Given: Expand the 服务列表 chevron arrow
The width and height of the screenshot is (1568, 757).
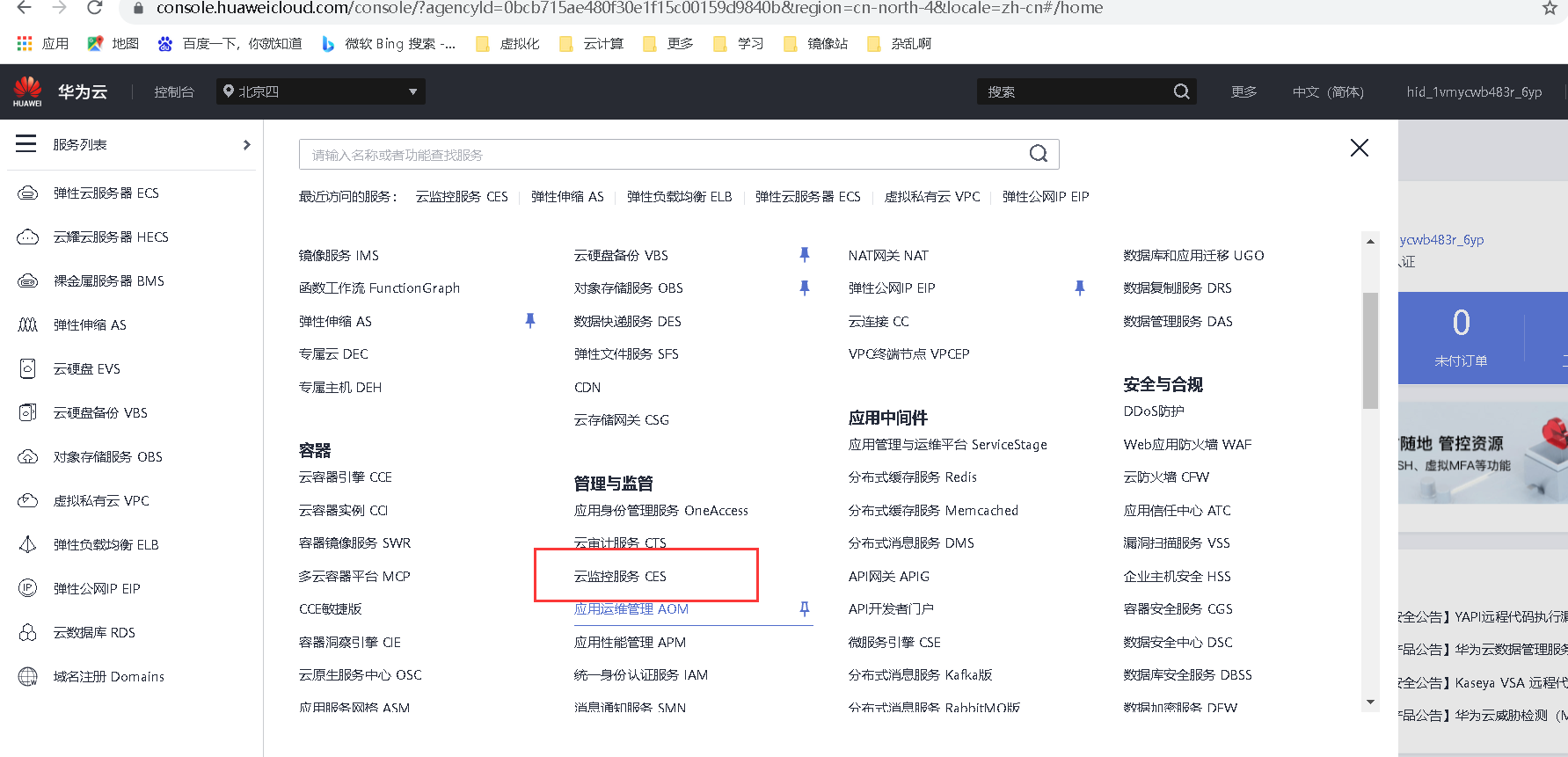Looking at the screenshot, I should [x=247, y=144].
